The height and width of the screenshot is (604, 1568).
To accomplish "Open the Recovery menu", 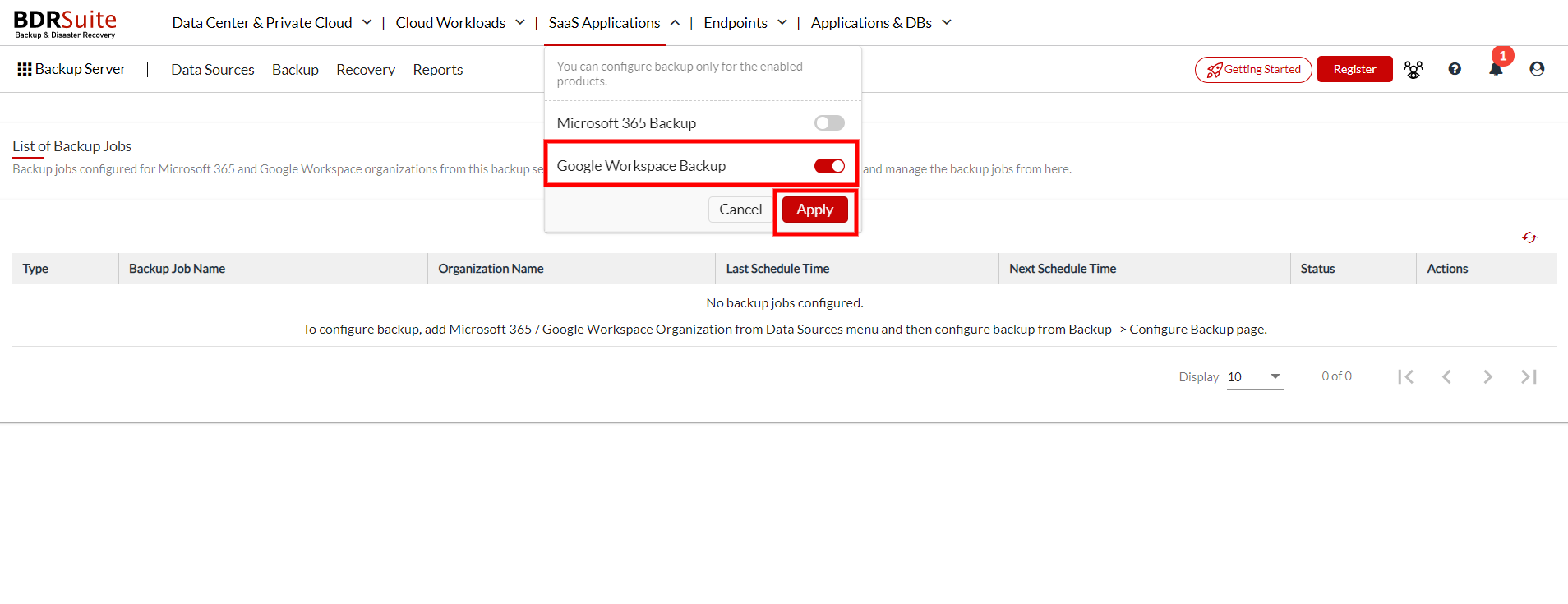I will coord(366,70).
